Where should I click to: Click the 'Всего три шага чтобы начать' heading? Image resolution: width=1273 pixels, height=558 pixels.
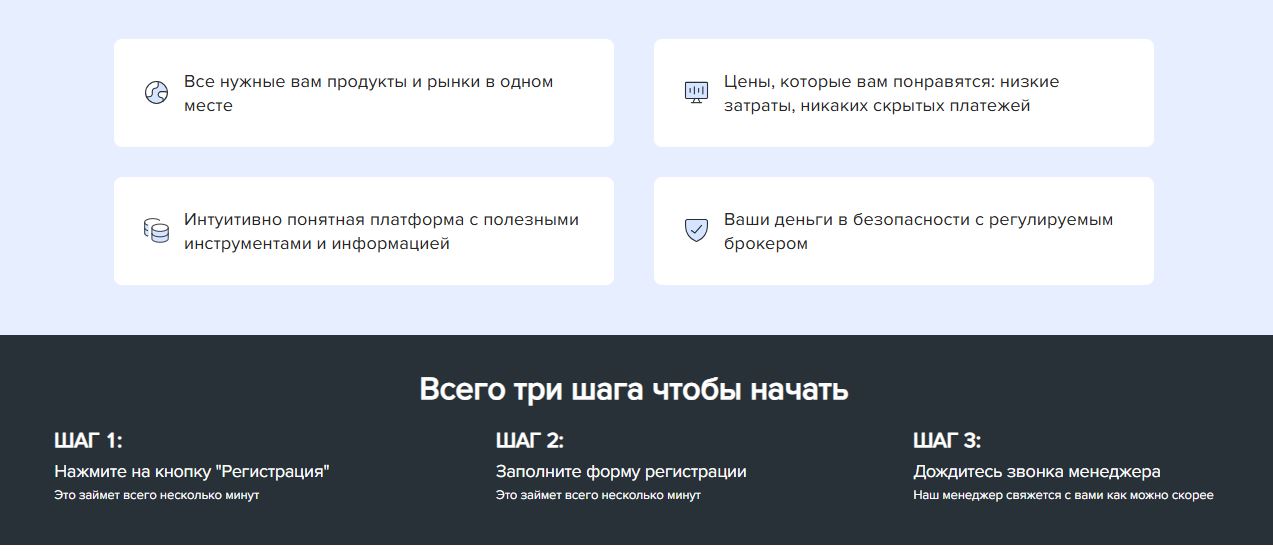point(634,389)
